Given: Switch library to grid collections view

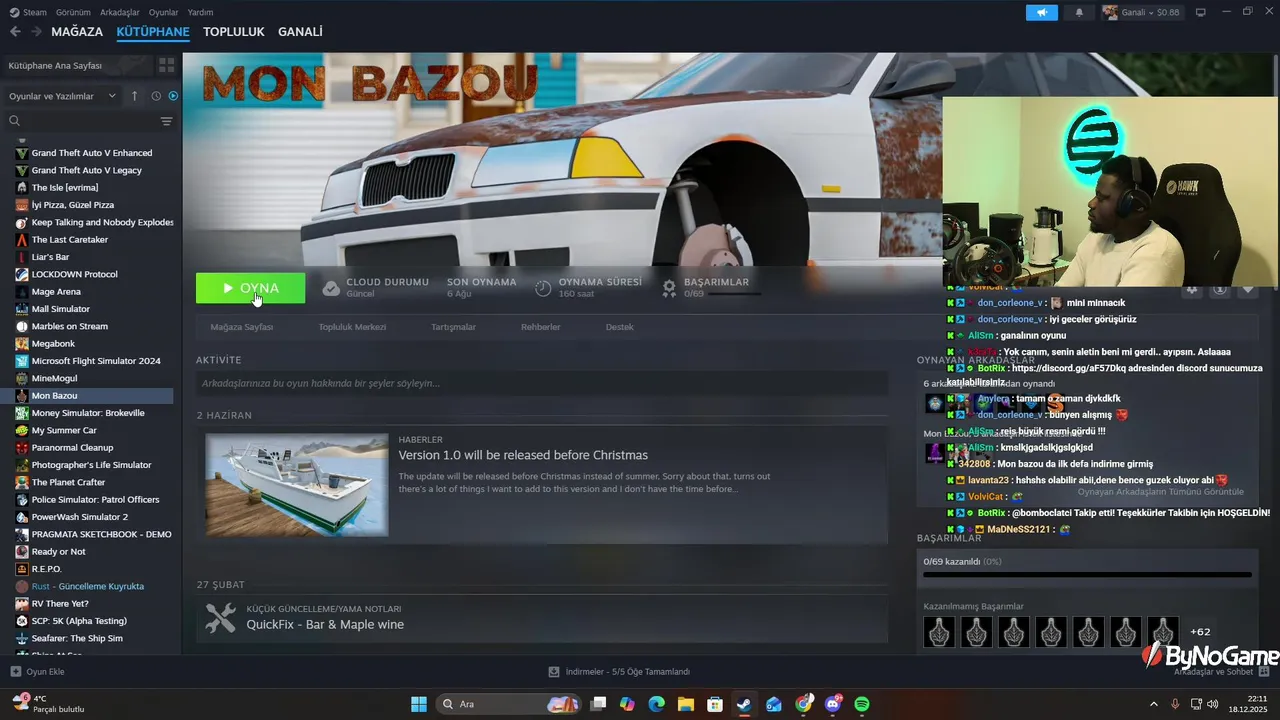Looking at the screenshot, I should tap(167, 65).
